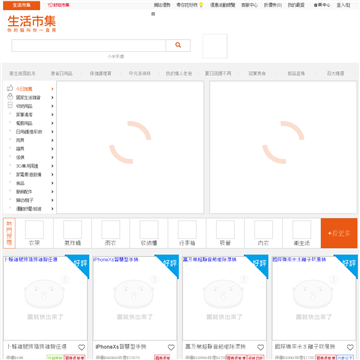Viewport: 360px width, 360px height.
Task: Expand the 今日推薦 category arrow
Action: tap(52, 89)
